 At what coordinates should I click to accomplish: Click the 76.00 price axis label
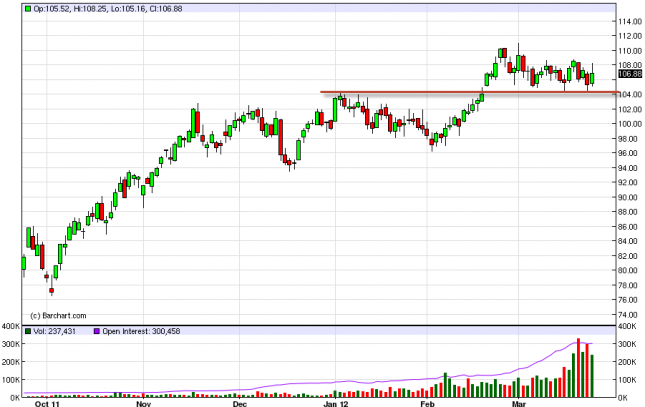click(x=630, y=300)
